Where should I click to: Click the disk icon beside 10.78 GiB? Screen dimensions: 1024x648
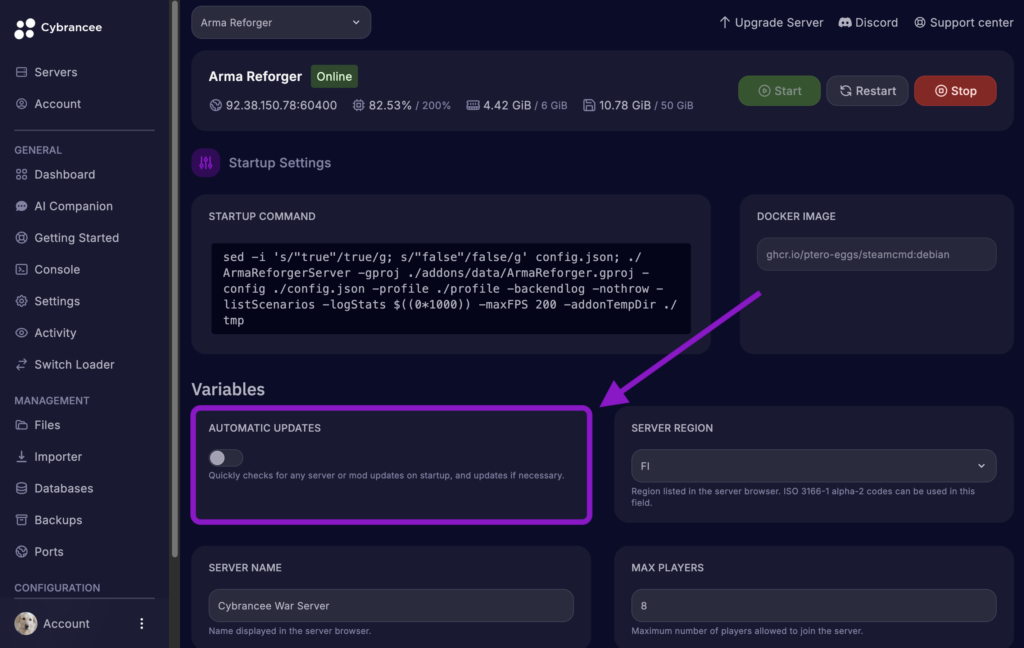click(589, 105)
